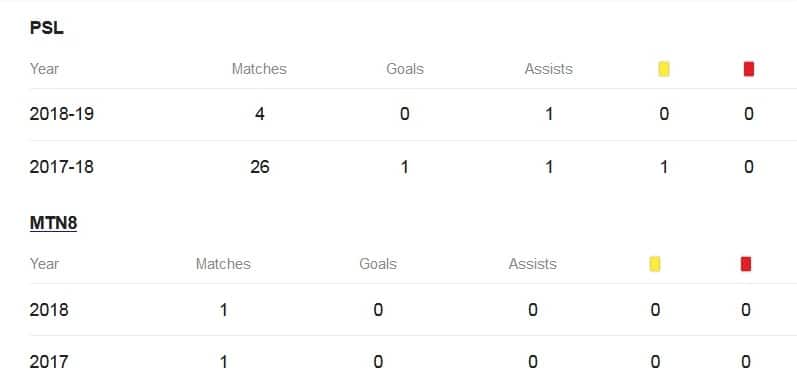
Task: Select the 2017-18 season row label
Action: click(62, 167)
